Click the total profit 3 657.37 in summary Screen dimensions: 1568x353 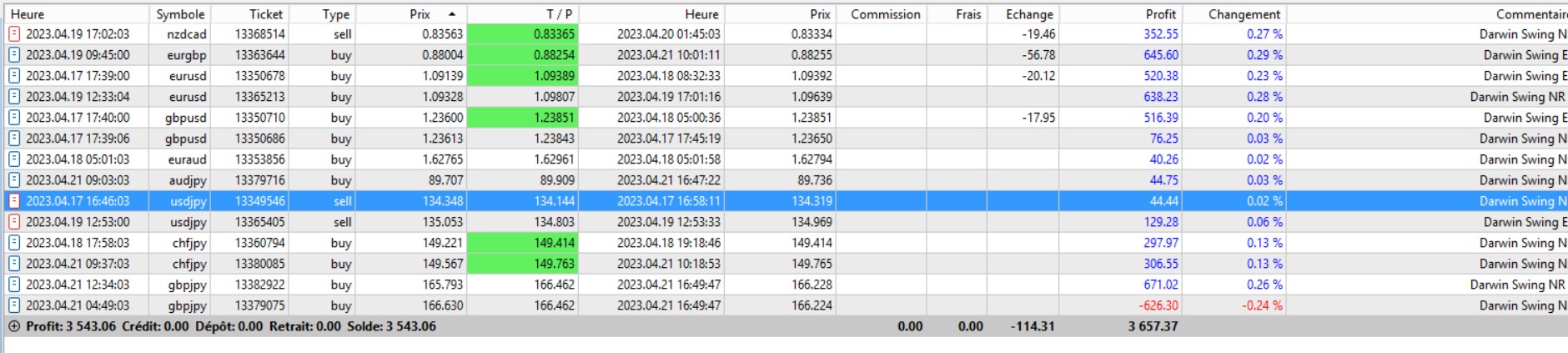click(x=1153, y=326)
